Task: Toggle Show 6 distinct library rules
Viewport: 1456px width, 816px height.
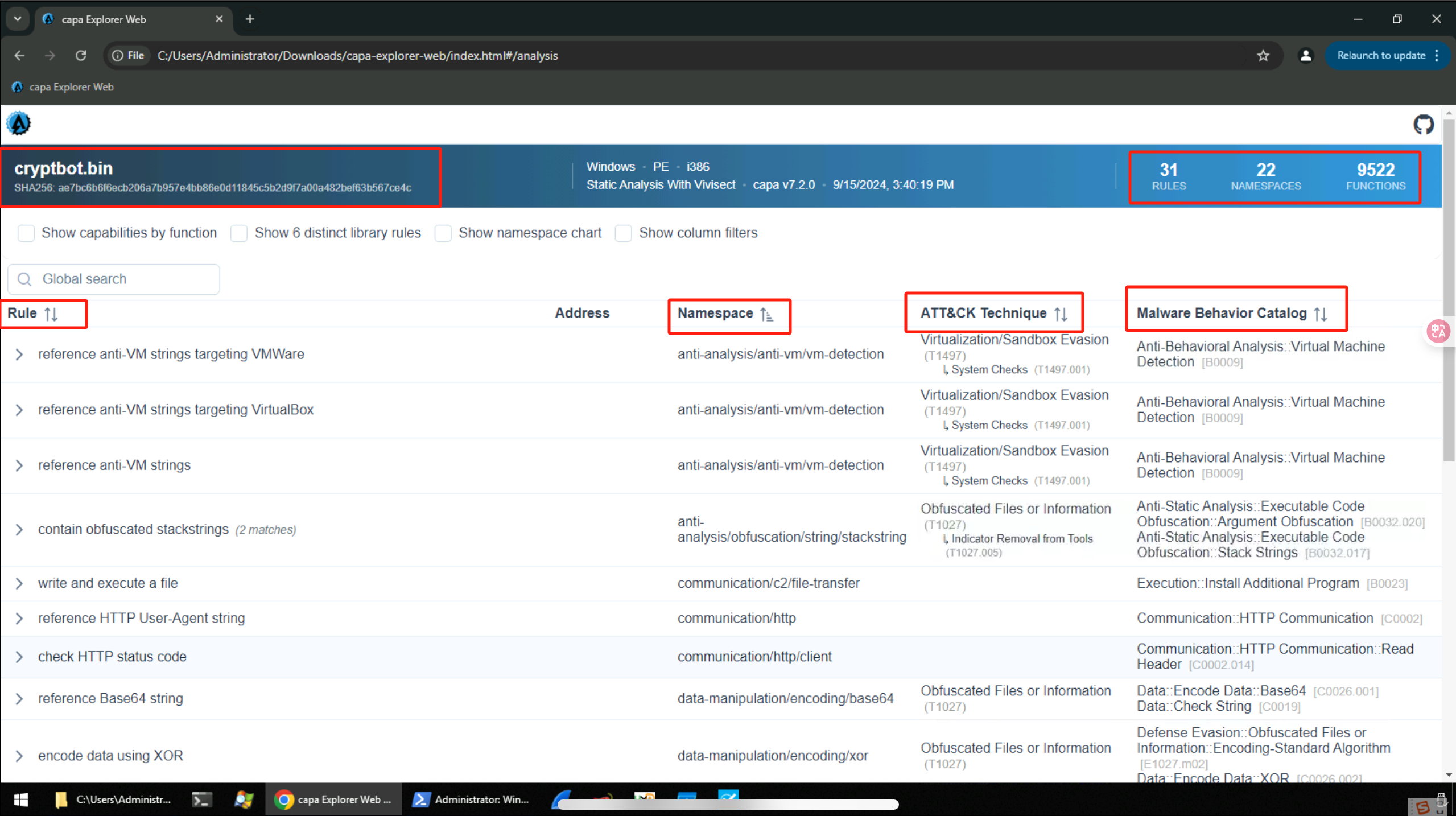Action: [239, 233]
